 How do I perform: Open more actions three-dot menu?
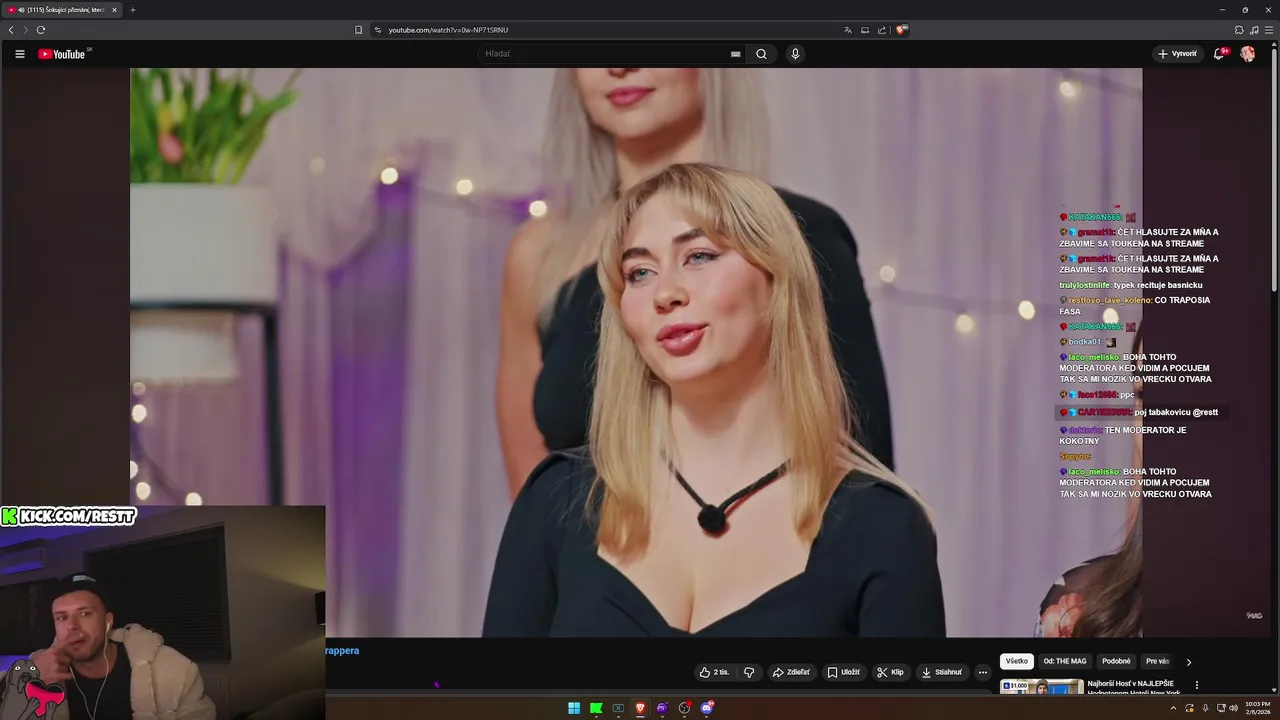point(983,672)
